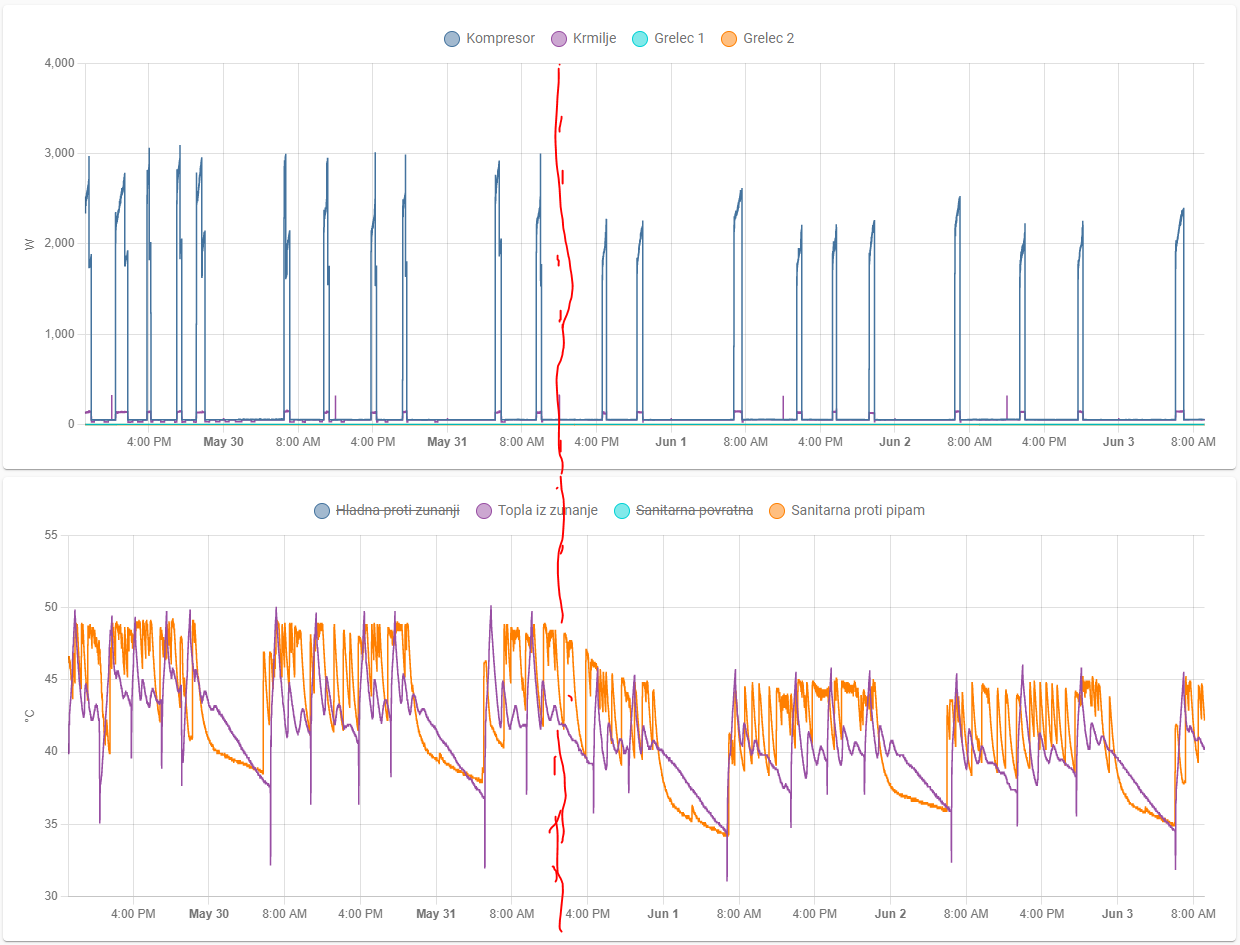
Task: Click the cyan Grelec 1 legend circle
Action: pyautogui.click(x=640, y=39)
